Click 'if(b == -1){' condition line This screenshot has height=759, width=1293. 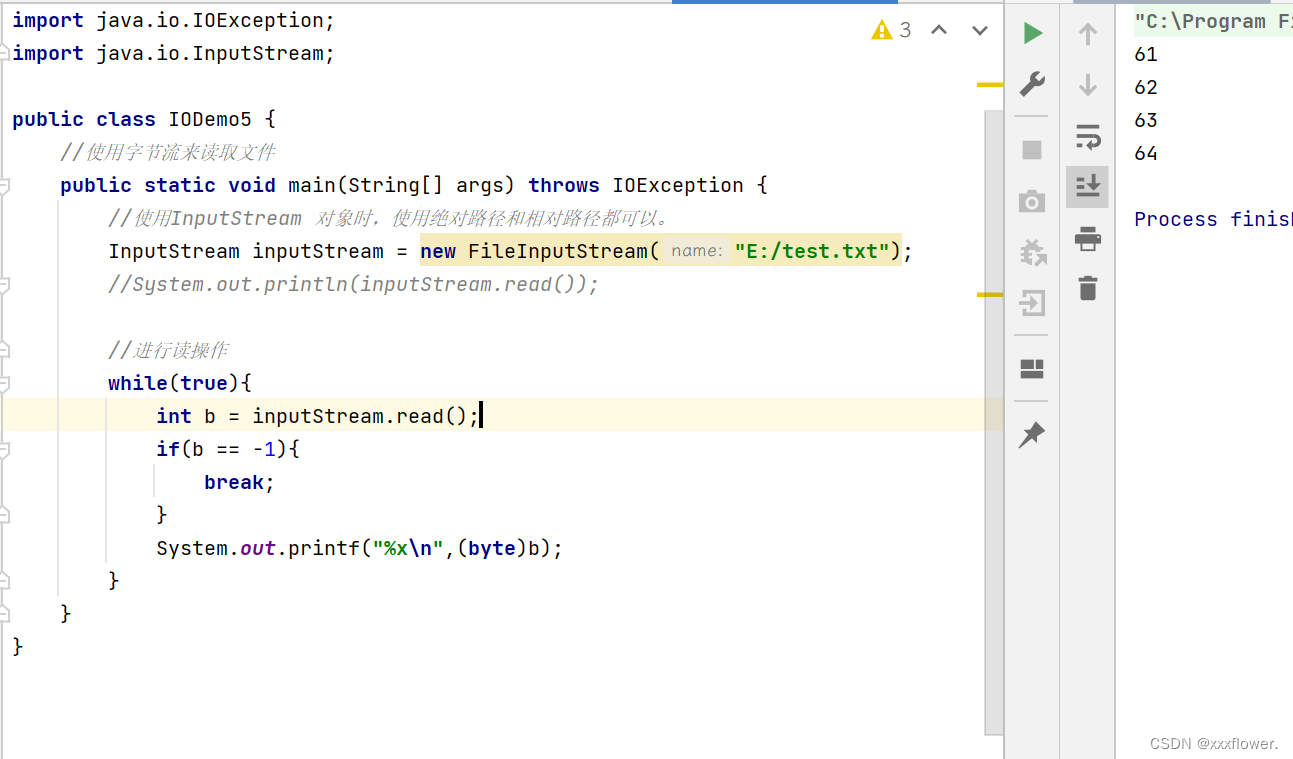(x=228, y=449)
